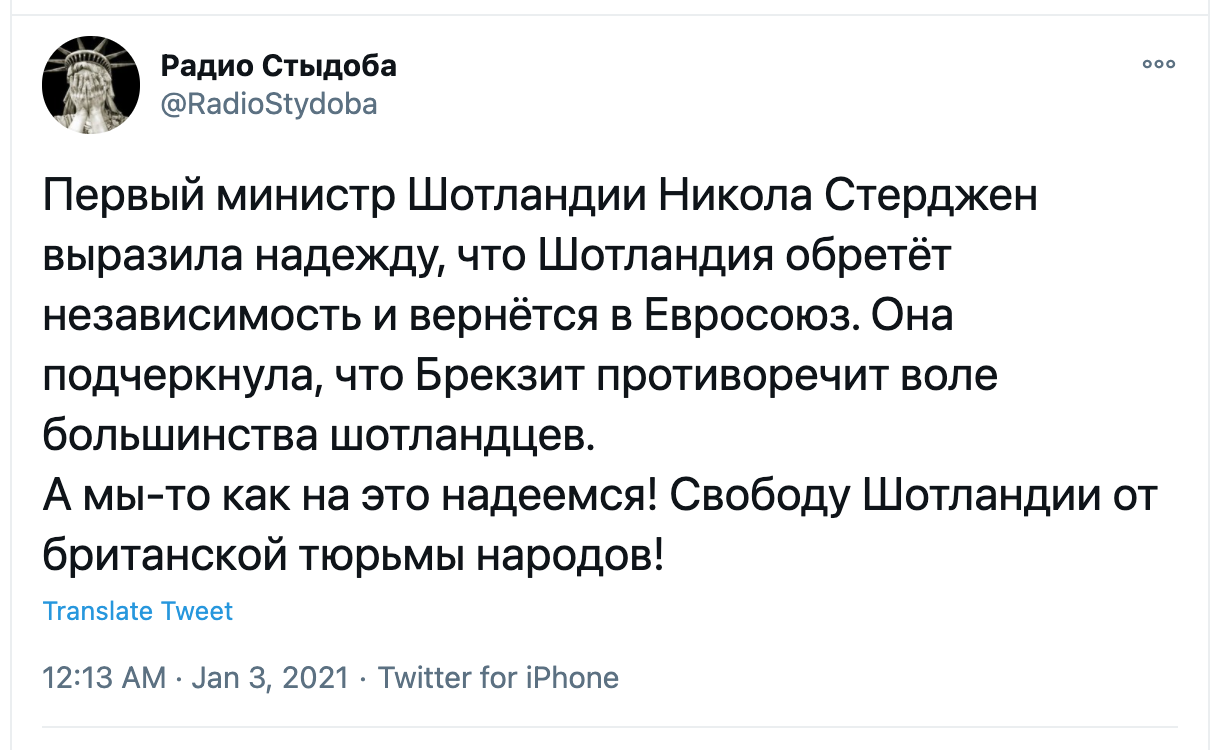This screenshot has height=750, width=1228.
Task: Click the name Никола Стерджен in tweet
Action: [848, 196]
